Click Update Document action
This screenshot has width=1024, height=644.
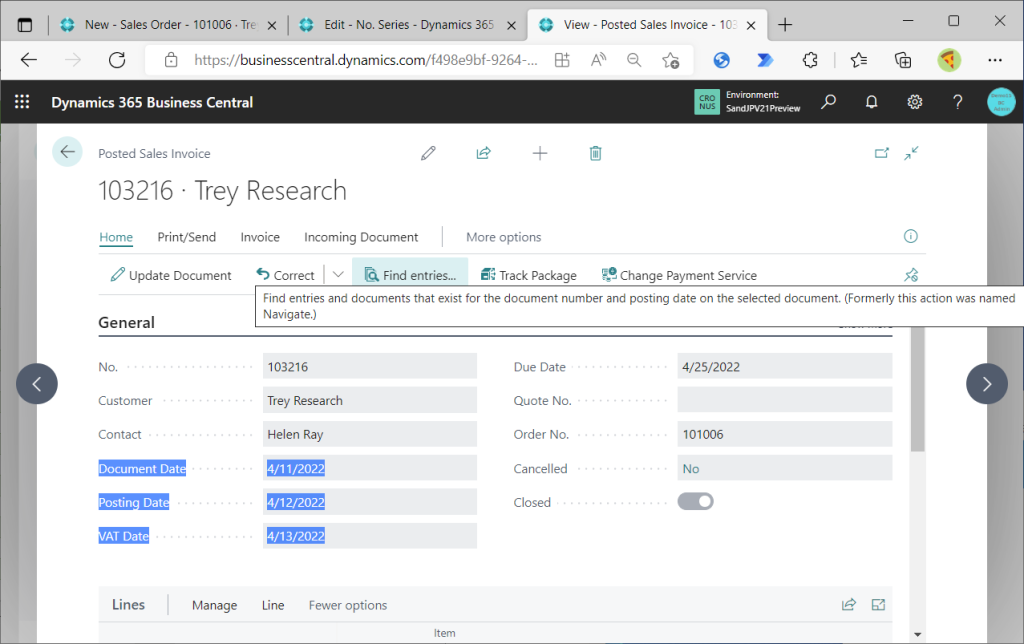(171, 275)
